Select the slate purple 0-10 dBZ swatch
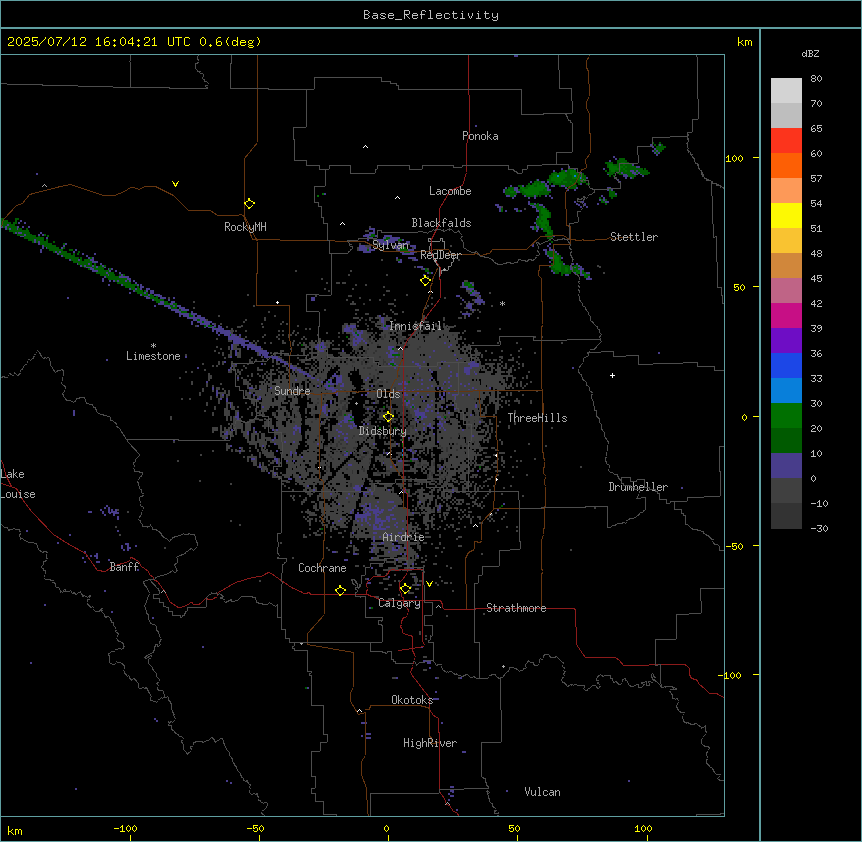Screen dimensions: 862x842 [x=786, y=466]
